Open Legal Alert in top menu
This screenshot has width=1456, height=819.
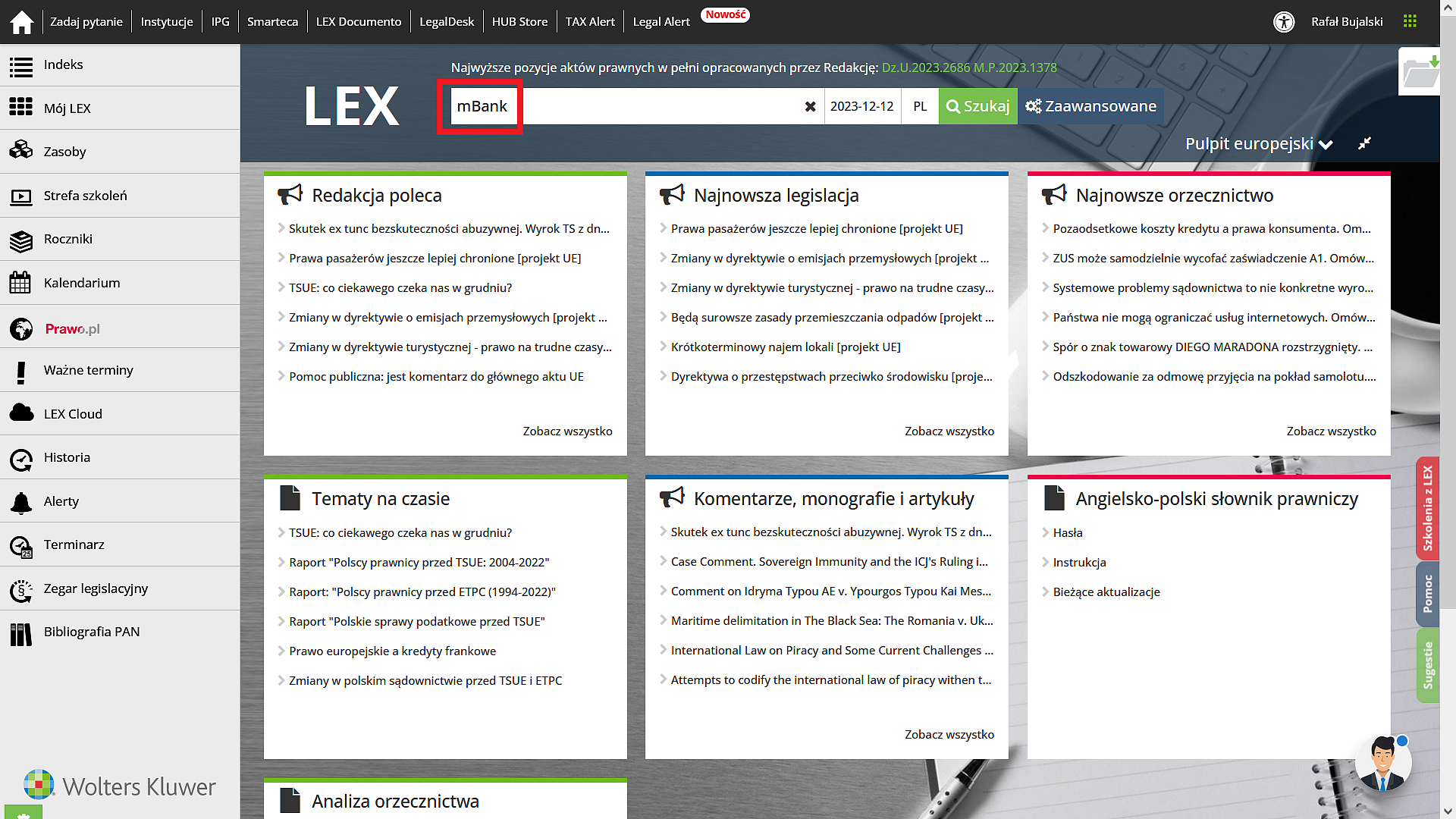click(x=661, y=22)
